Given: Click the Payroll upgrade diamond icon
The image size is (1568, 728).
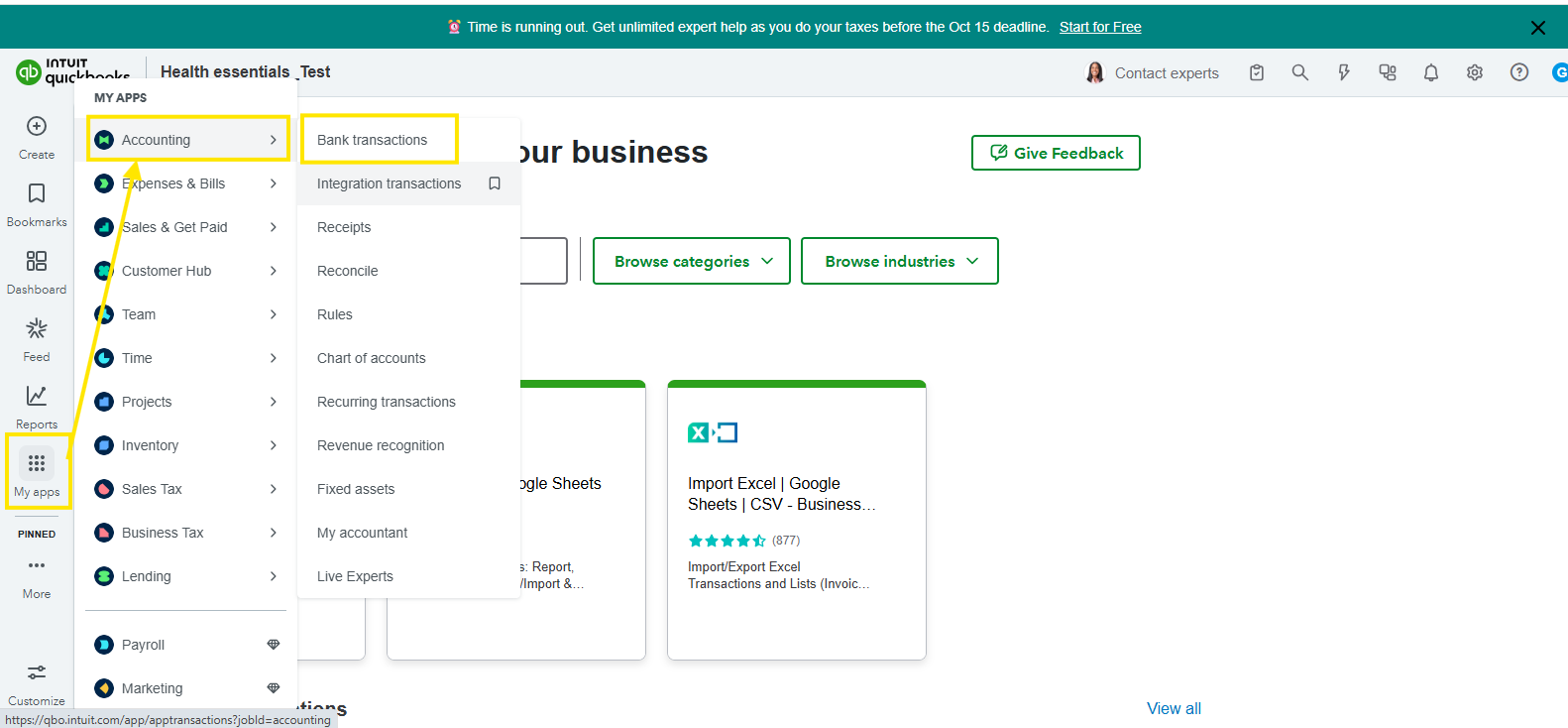Looking at the screenshot, I should (274, 645).
